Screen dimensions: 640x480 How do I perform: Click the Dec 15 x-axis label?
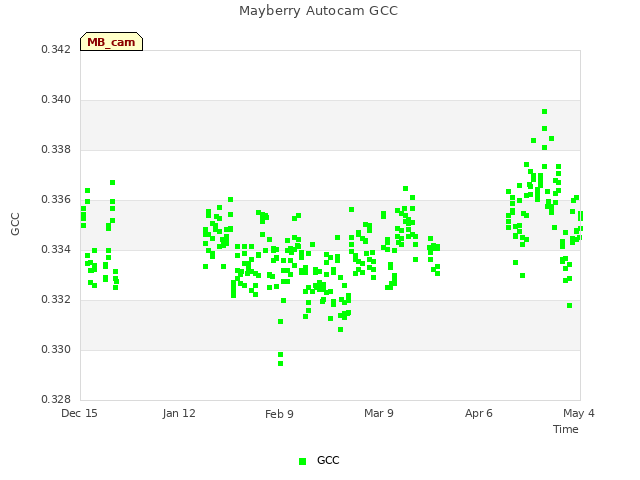[x=79, y=413]
